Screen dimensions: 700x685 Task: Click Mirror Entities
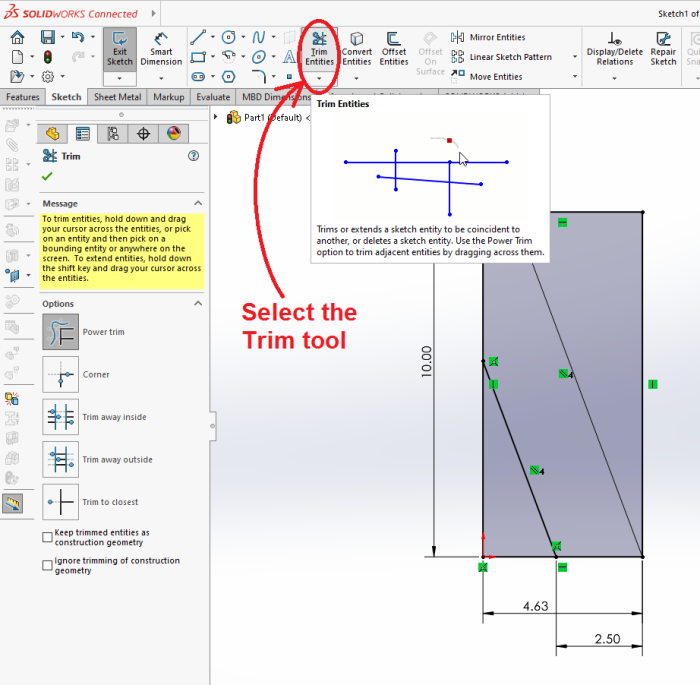point(488,37)
